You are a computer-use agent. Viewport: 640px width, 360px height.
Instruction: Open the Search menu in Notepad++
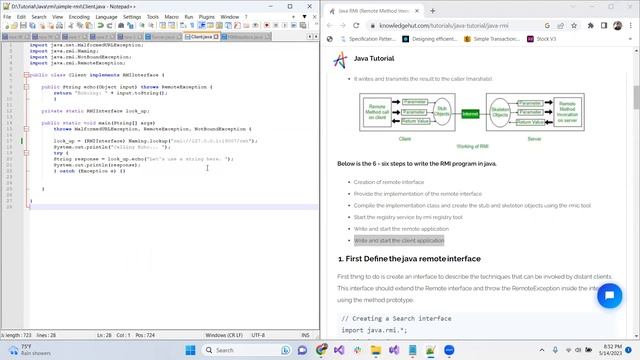pos(39,17)
